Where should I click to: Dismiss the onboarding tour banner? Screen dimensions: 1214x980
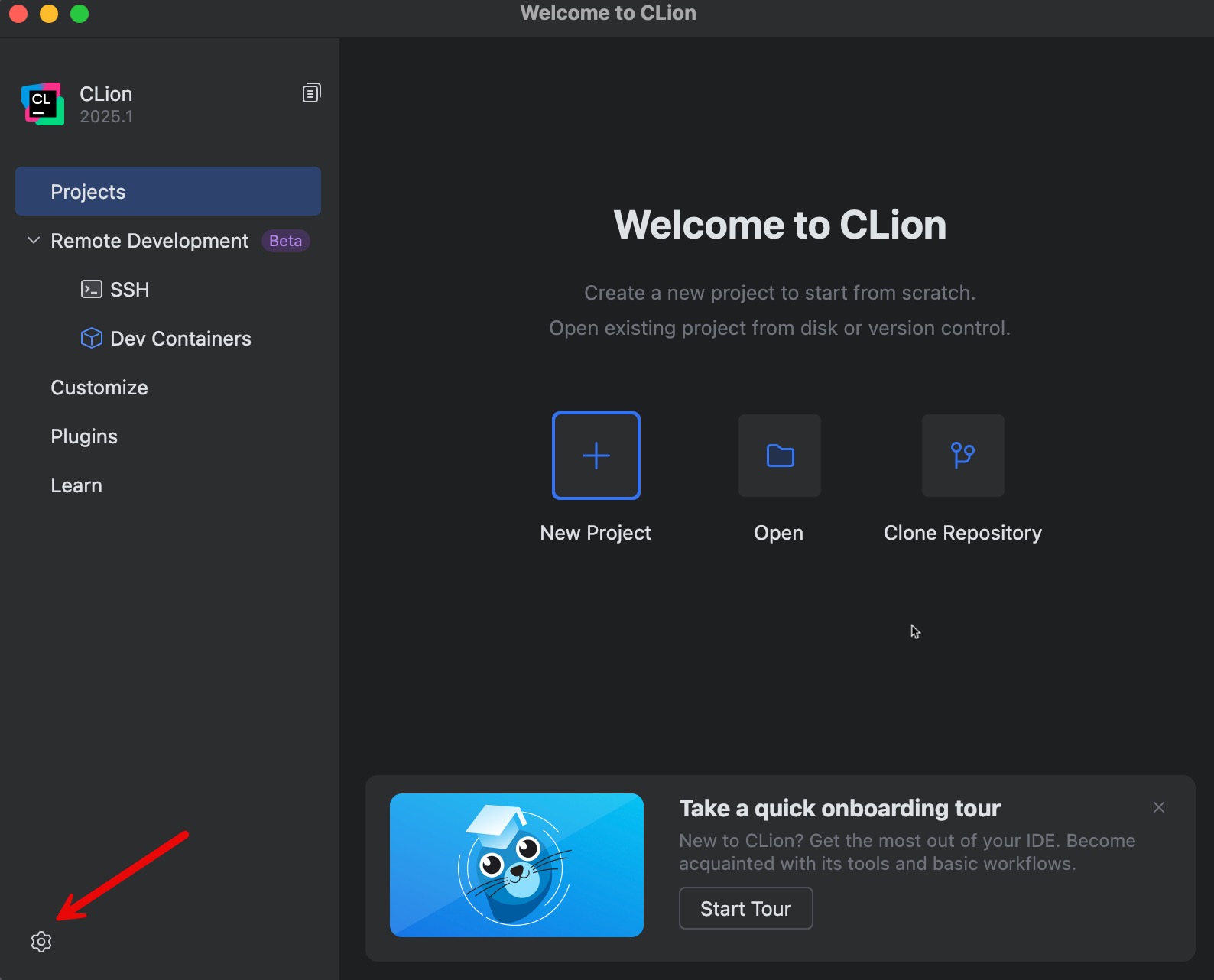pyautogui.click(x=1159, y=807)
